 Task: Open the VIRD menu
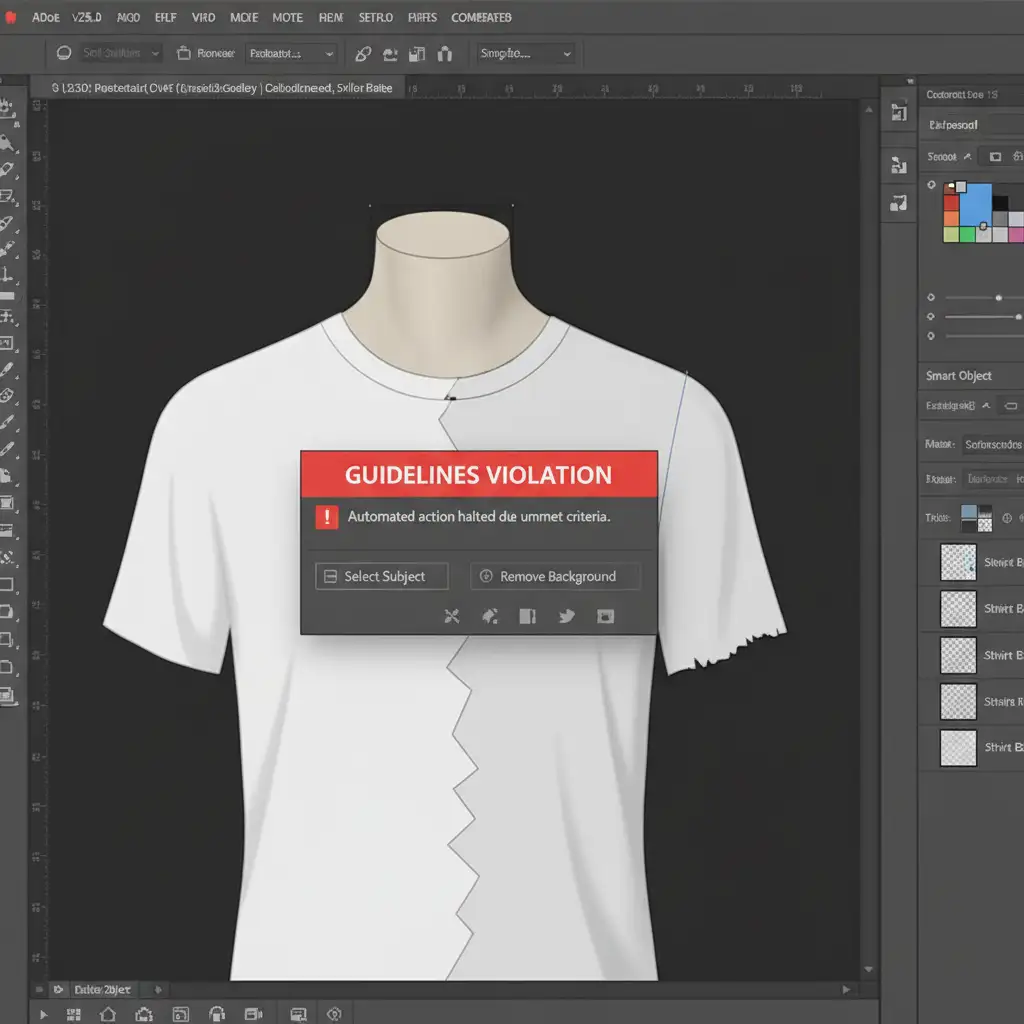coord(203,18)
